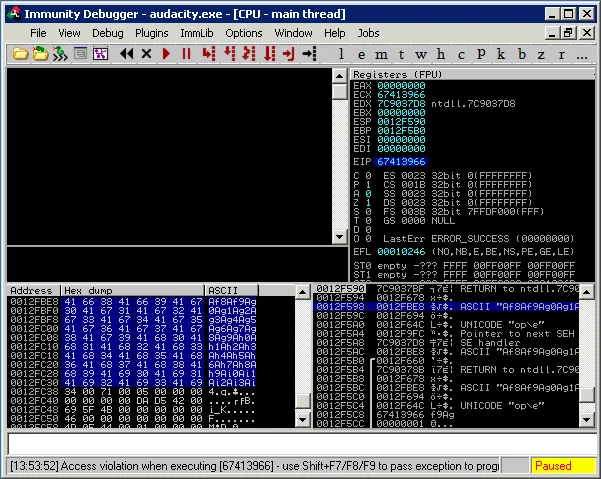Screen dimensions: 601x479
Task: Open the Debug menu
Action: pos(108,33)
